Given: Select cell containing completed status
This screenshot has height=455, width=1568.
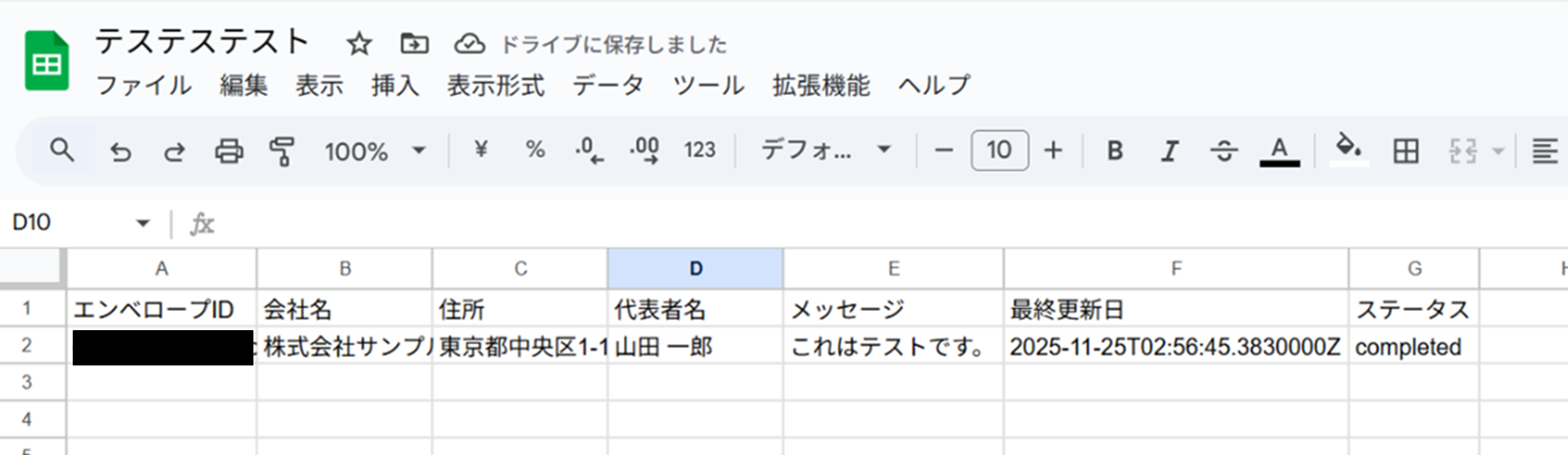Looking at the screenshot, I should point(1413,346).
